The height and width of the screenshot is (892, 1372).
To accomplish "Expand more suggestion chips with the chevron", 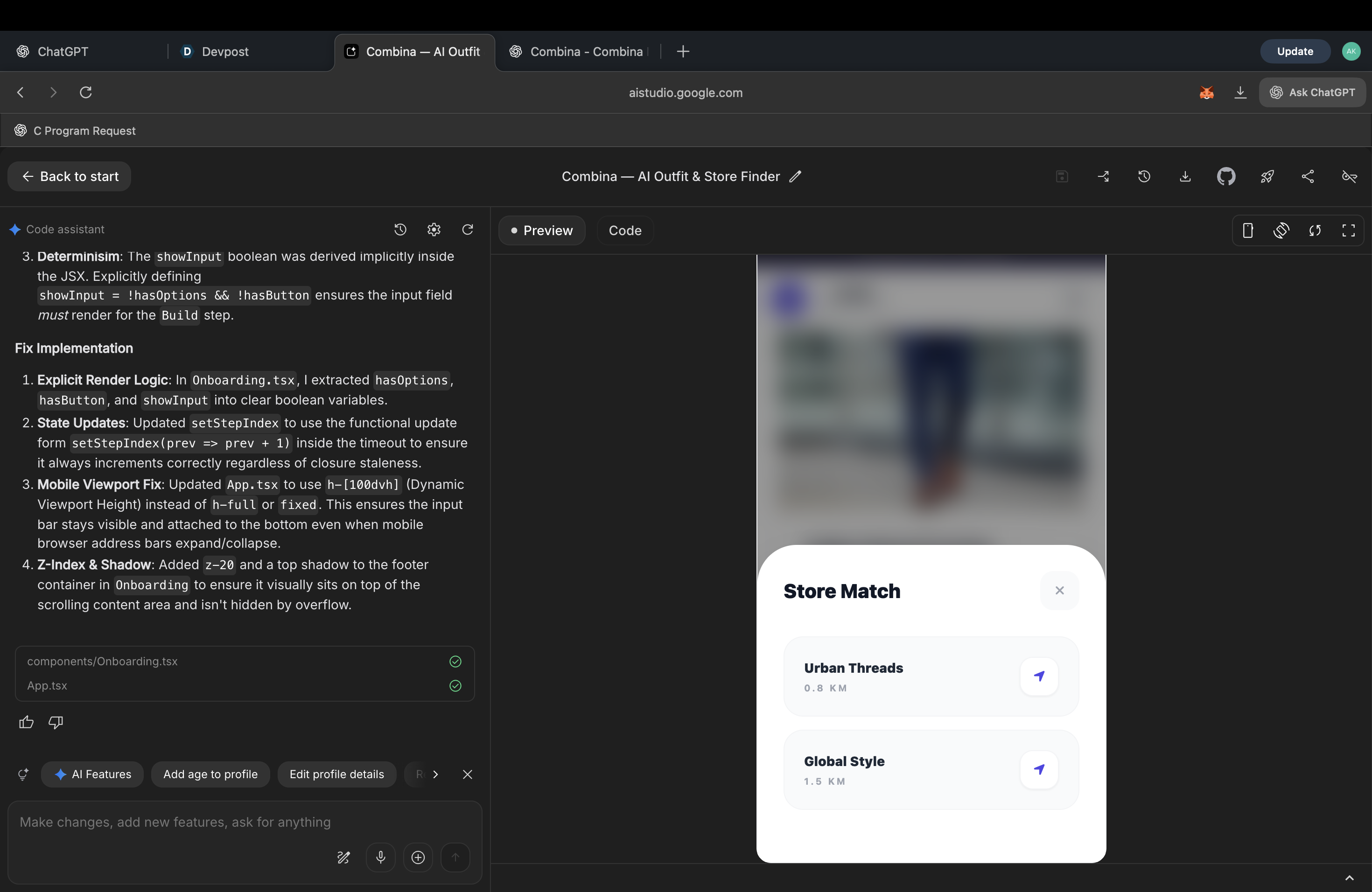I will 435,774.
